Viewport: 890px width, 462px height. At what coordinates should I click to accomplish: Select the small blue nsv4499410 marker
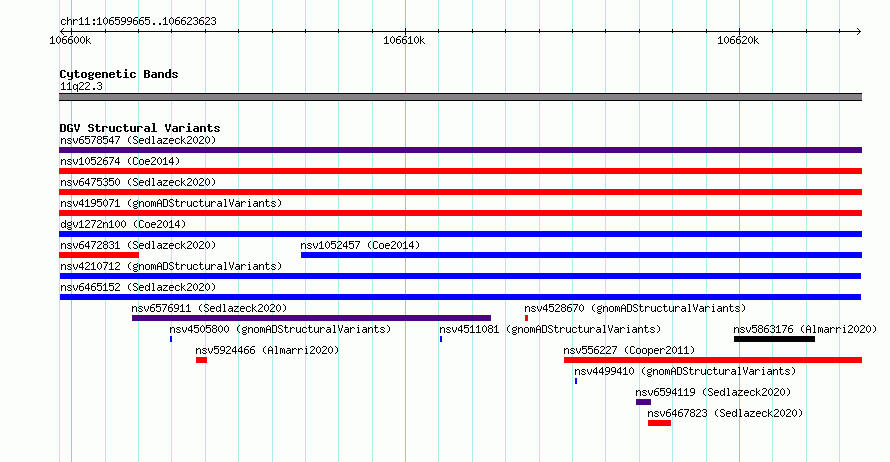(576, 381)
